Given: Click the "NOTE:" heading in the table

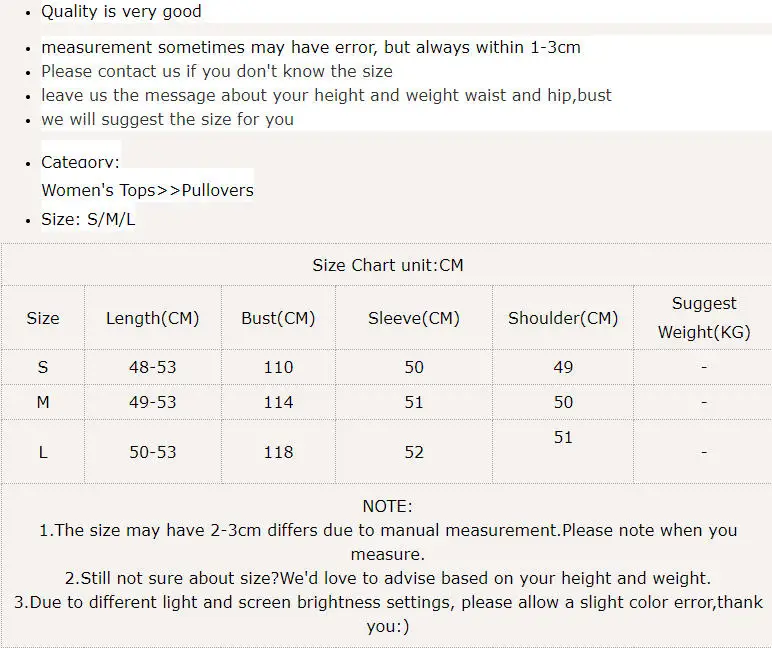Looking at the screenshot, I should [x=387, y=507].
